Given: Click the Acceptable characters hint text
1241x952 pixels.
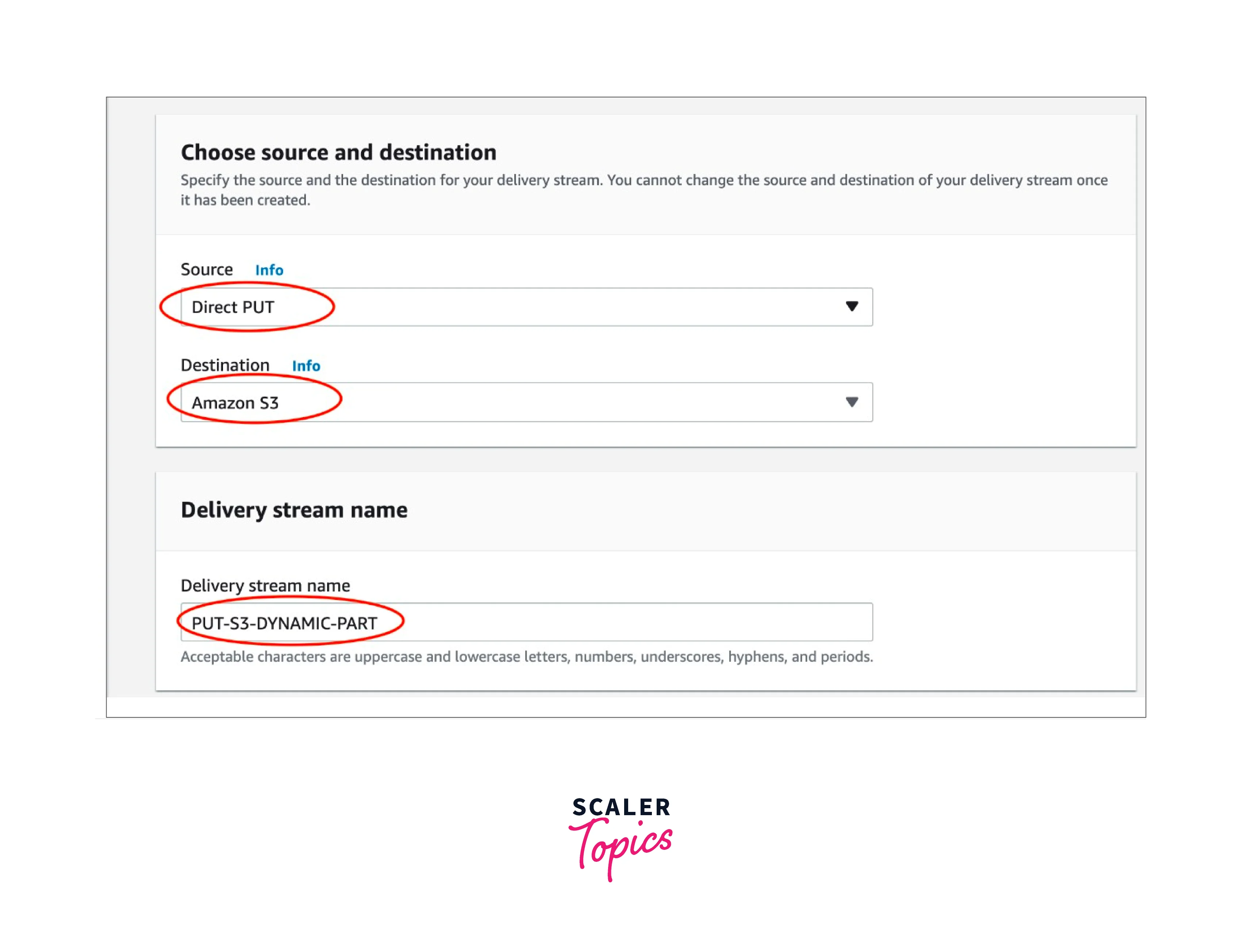Looking at the screenshot, I should (526, 657).
